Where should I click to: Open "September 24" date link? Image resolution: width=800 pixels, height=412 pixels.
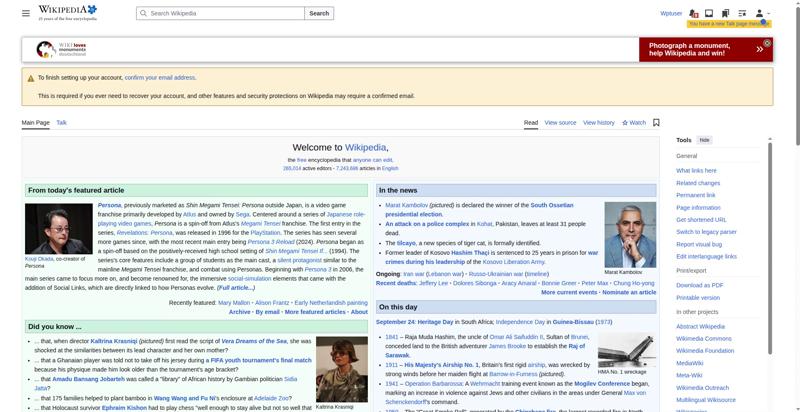tap(395, 322)
